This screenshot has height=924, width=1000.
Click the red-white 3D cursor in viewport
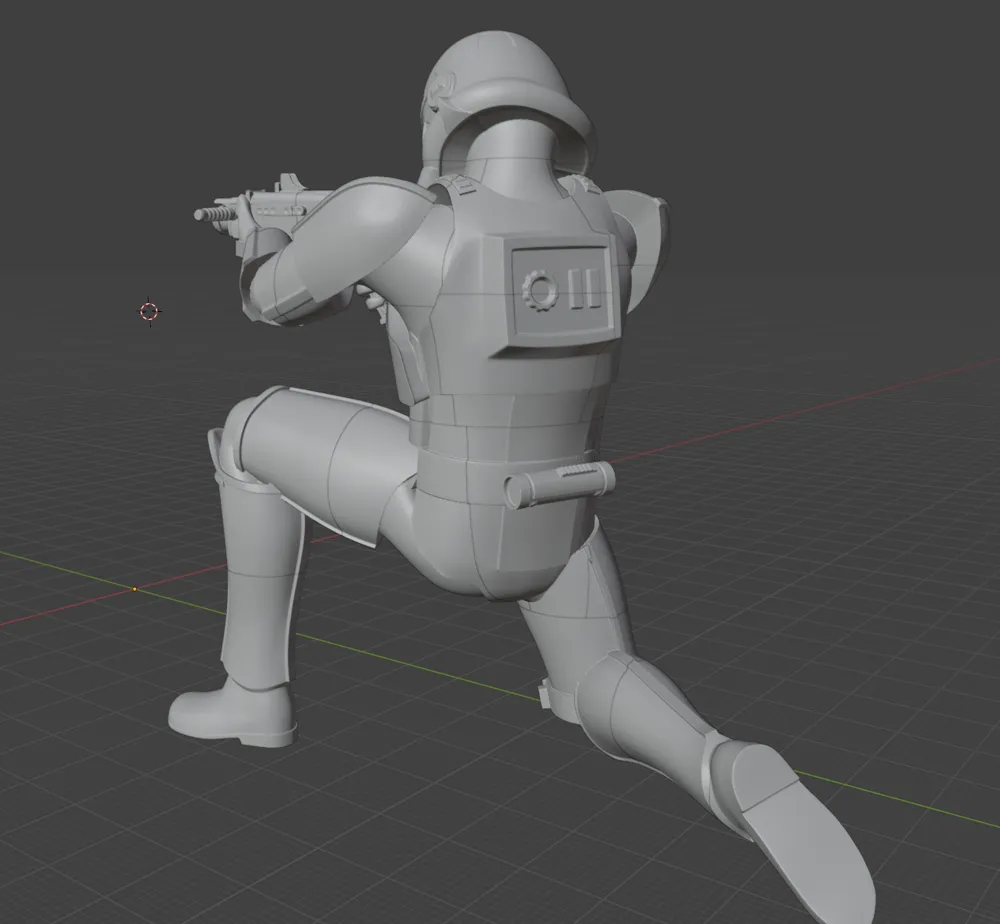click(x=149, y=311)
